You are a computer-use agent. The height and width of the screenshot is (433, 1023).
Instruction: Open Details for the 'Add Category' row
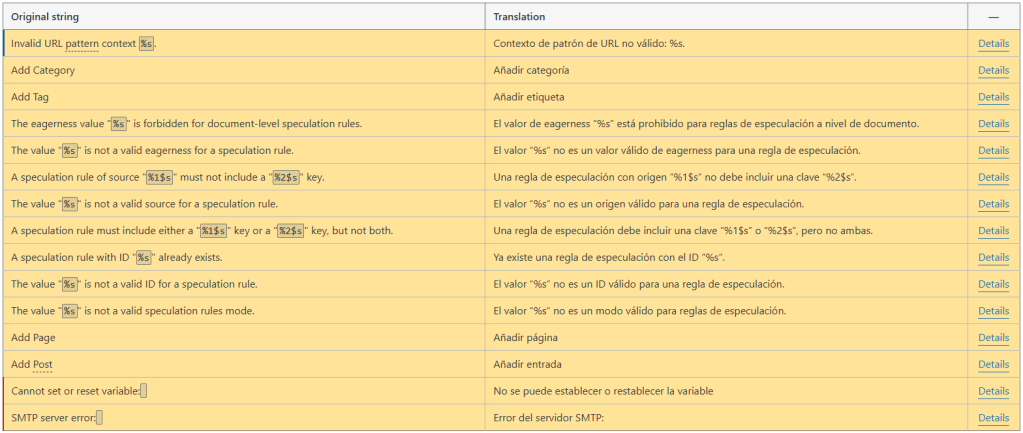click(x=992, y=71)
